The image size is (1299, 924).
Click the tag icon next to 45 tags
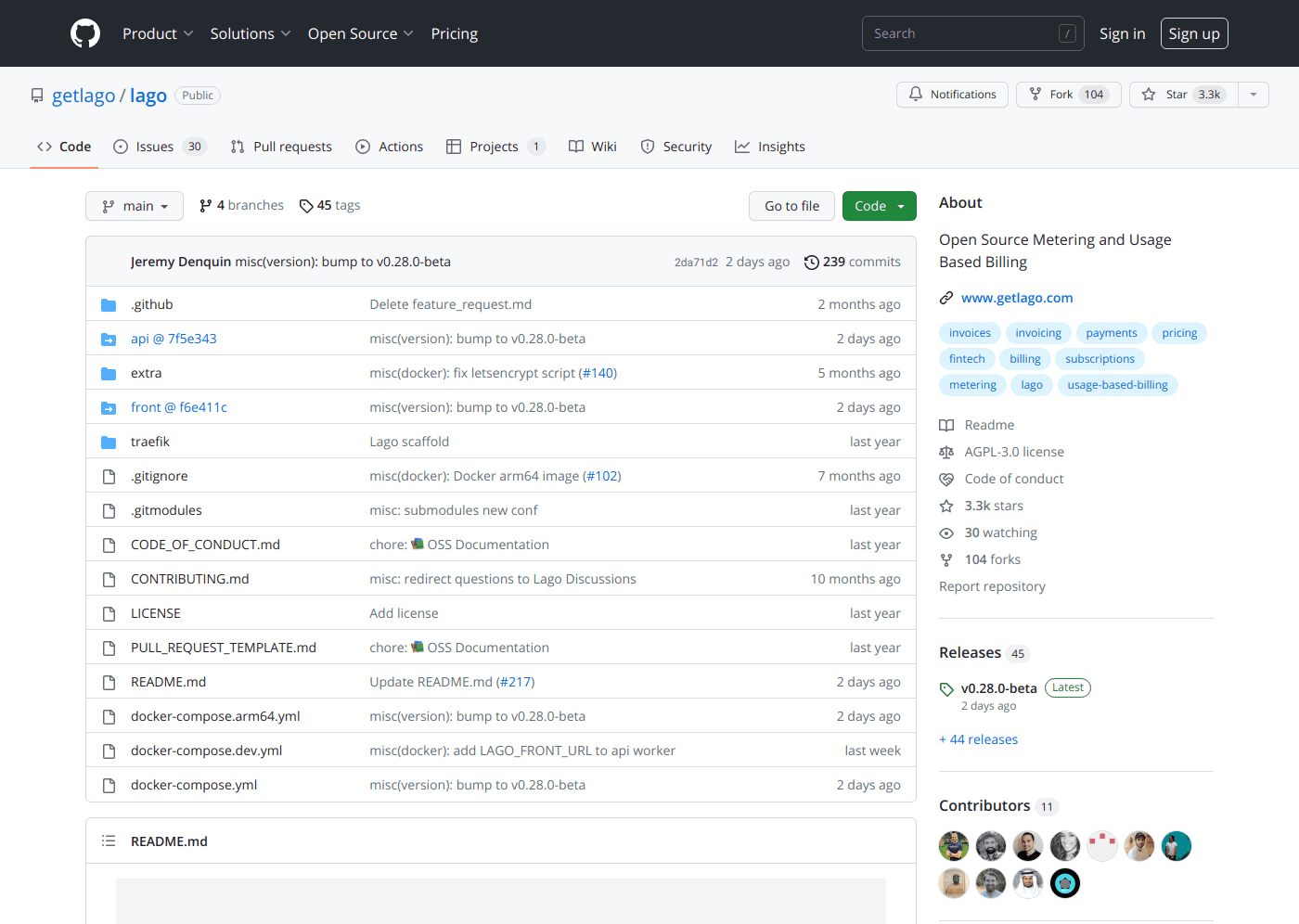[x=306, y=206]
